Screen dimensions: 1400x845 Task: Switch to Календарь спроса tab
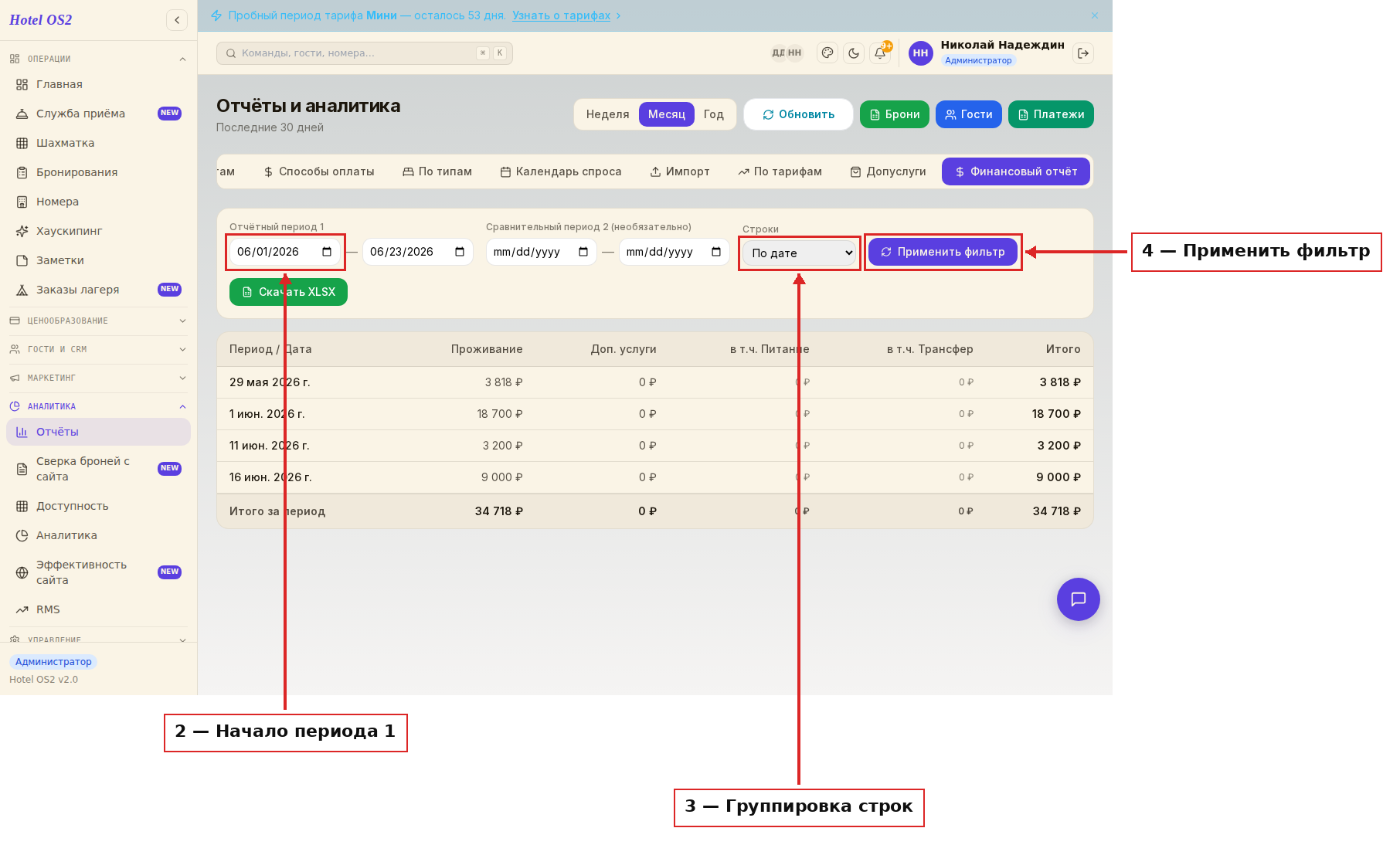pos(561,171)
